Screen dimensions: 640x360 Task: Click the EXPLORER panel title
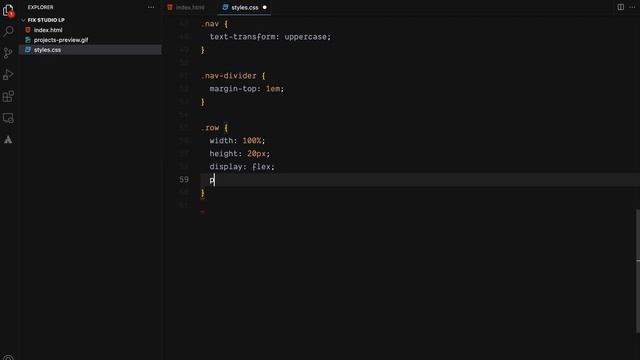click(x=40, y=7)
